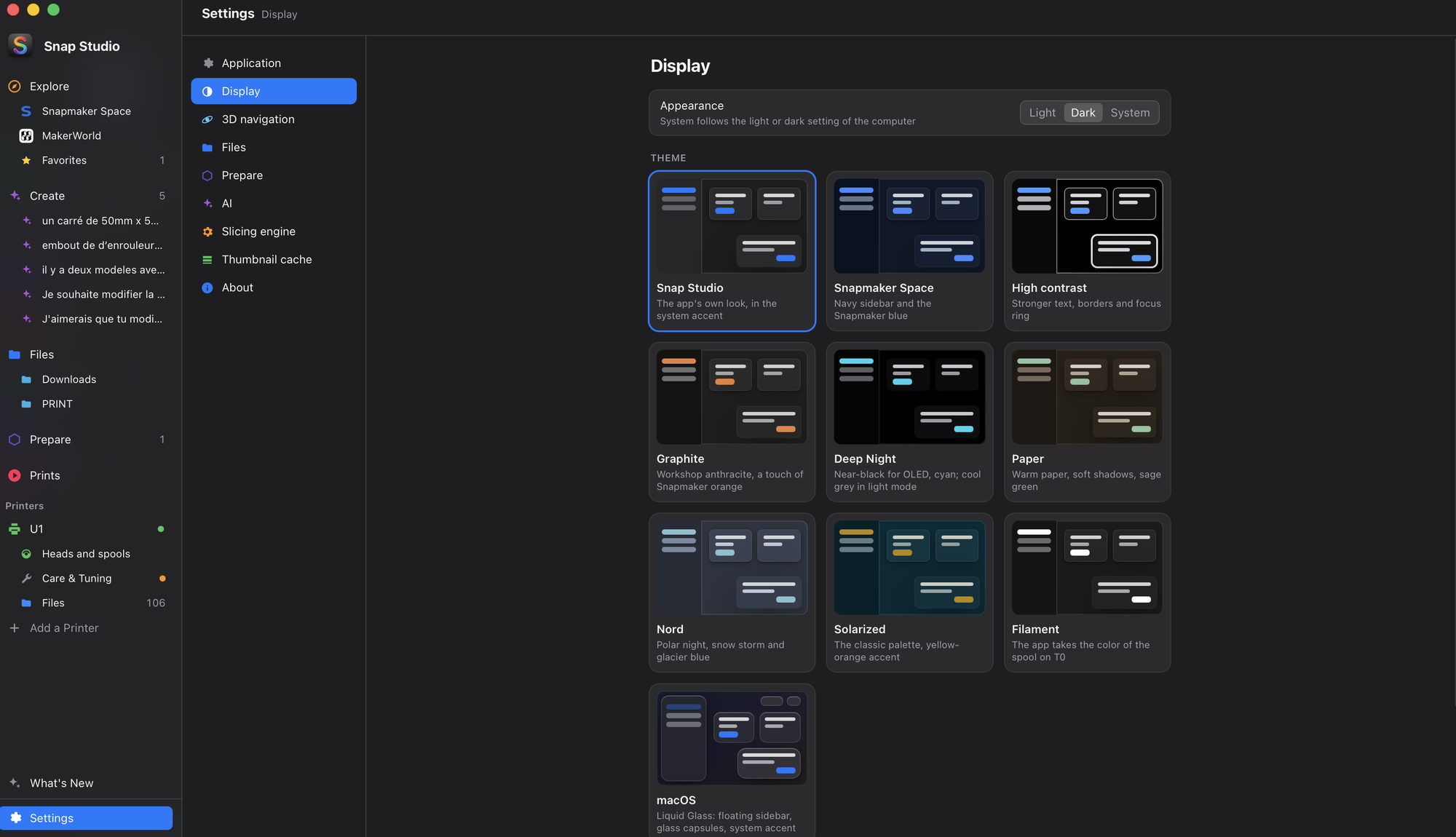This screenshot has width=1456, height=837.
Task: Click the Files folder icon in sidebar
Action: 15,354
